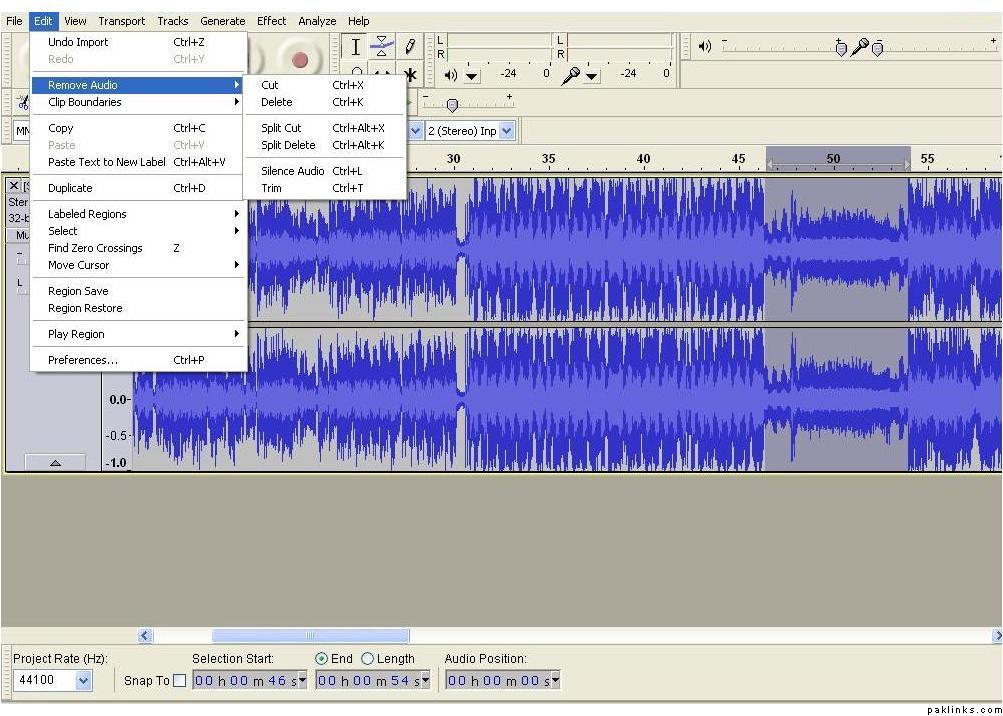The width and height of the screenshot is (1003, 716).
Task: Click the red Record button
Action: click(x=299, y=59)
